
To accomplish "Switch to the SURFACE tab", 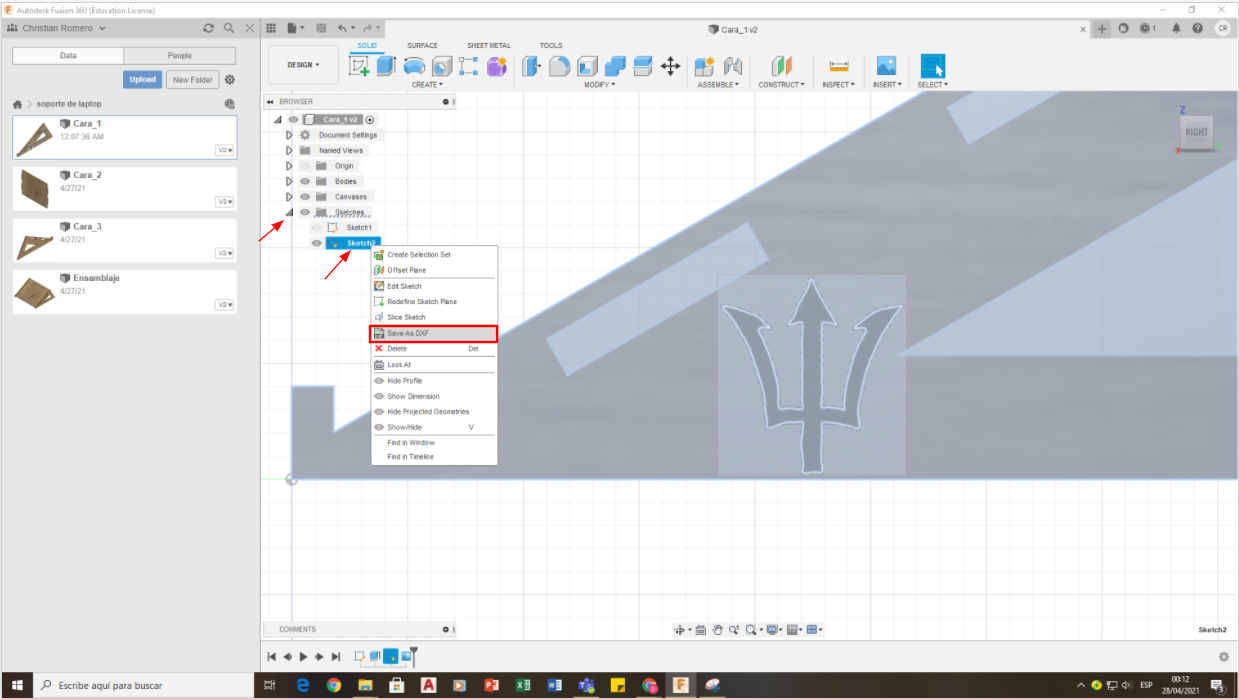I will (x=422, y=45).
